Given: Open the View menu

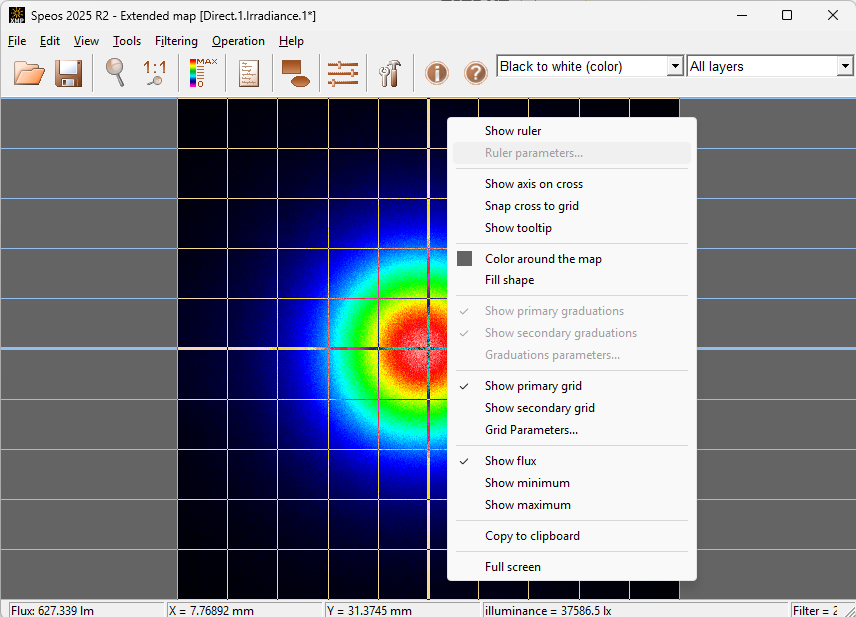Looking at the screenshot, I should pyautogui.click(x=86, y=41).
